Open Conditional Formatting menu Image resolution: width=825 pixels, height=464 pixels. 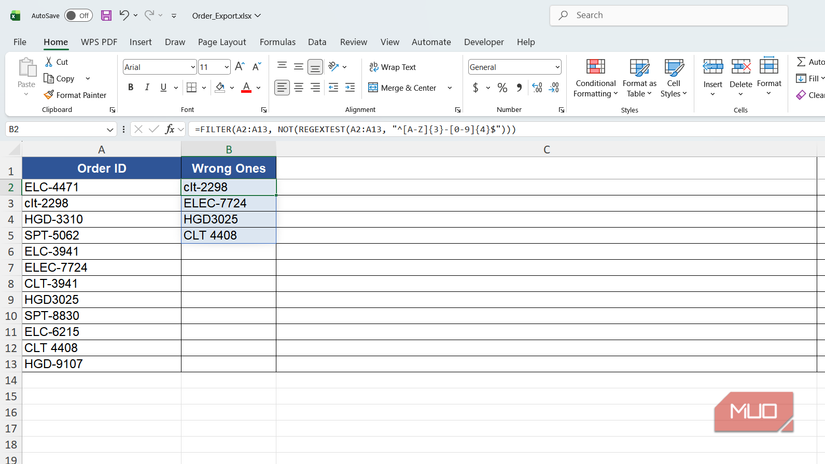click(x=595, y=78)
